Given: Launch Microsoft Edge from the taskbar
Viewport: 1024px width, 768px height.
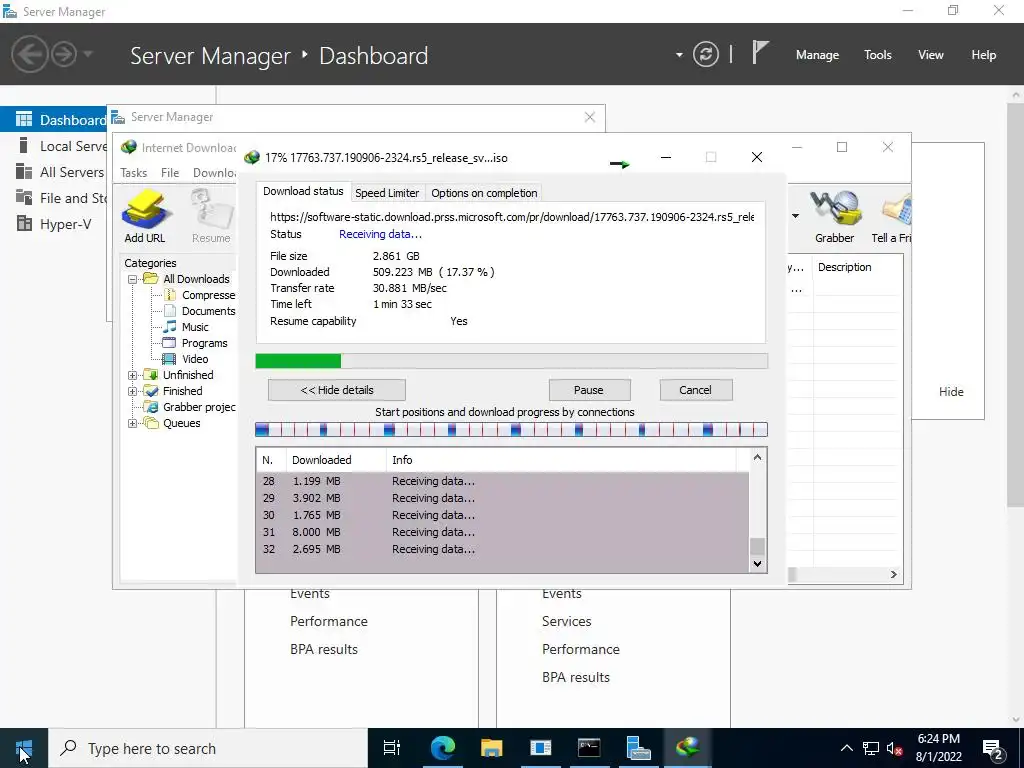Looking at the screenshot, I should pos(442,748).
